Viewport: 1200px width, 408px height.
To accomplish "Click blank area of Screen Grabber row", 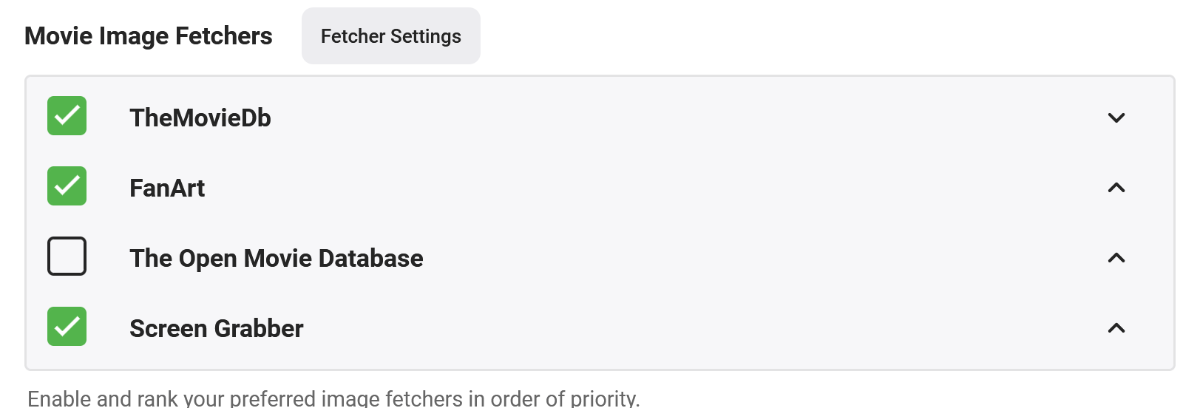I will click(x=700, y=328).
